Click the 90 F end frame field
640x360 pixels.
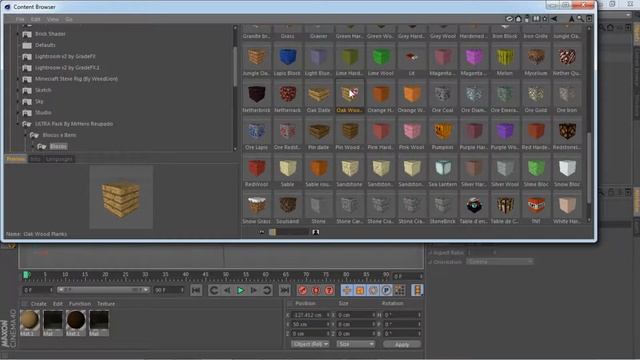169,290
